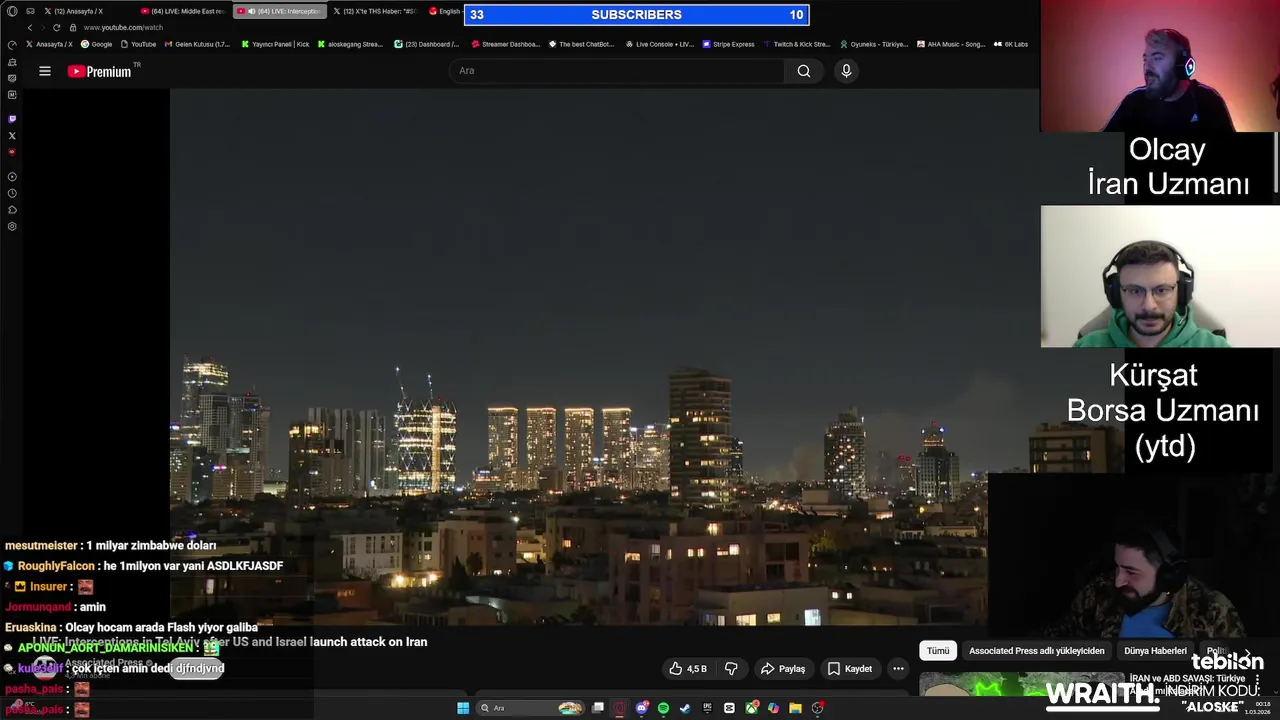Open 'Gelen Kutusu' Gmail bookmark
The height and width of the screenshot is (720, 1280).
(196, 44)
